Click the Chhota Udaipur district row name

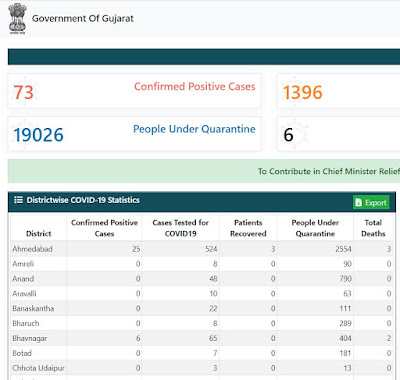[x=38, y=368]
